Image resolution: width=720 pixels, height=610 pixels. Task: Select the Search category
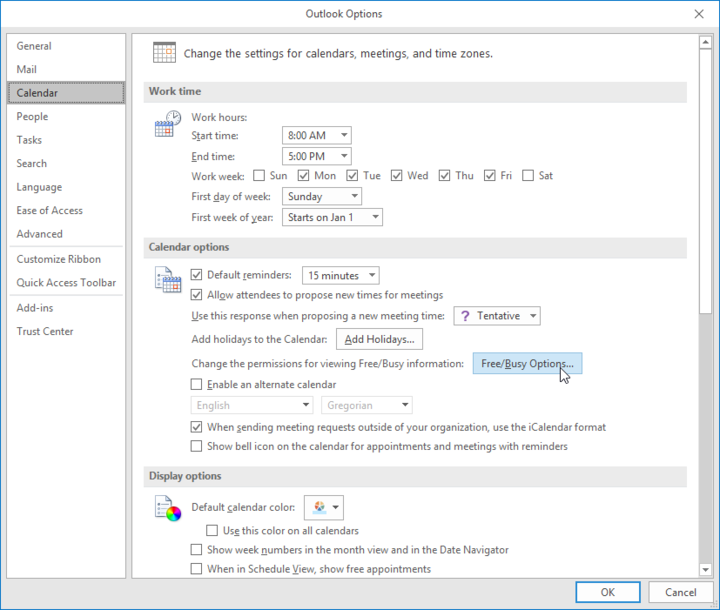(x=66, y=164)
